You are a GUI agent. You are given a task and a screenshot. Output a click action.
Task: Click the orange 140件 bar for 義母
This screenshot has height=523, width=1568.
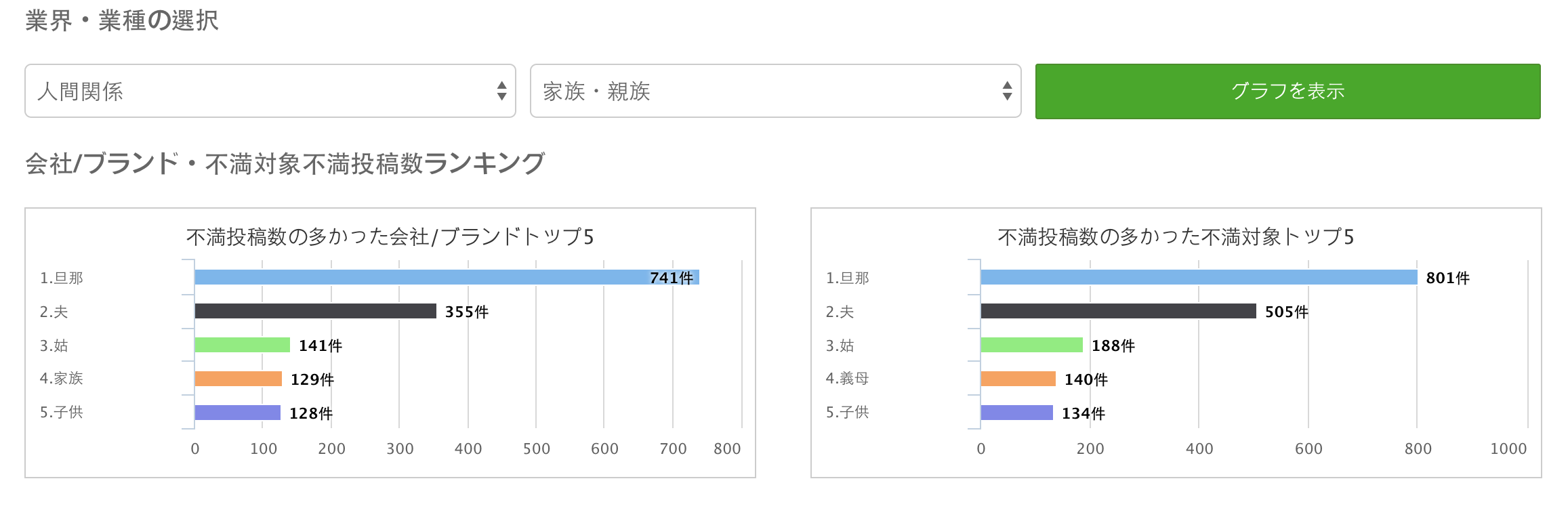point(1018,379)
